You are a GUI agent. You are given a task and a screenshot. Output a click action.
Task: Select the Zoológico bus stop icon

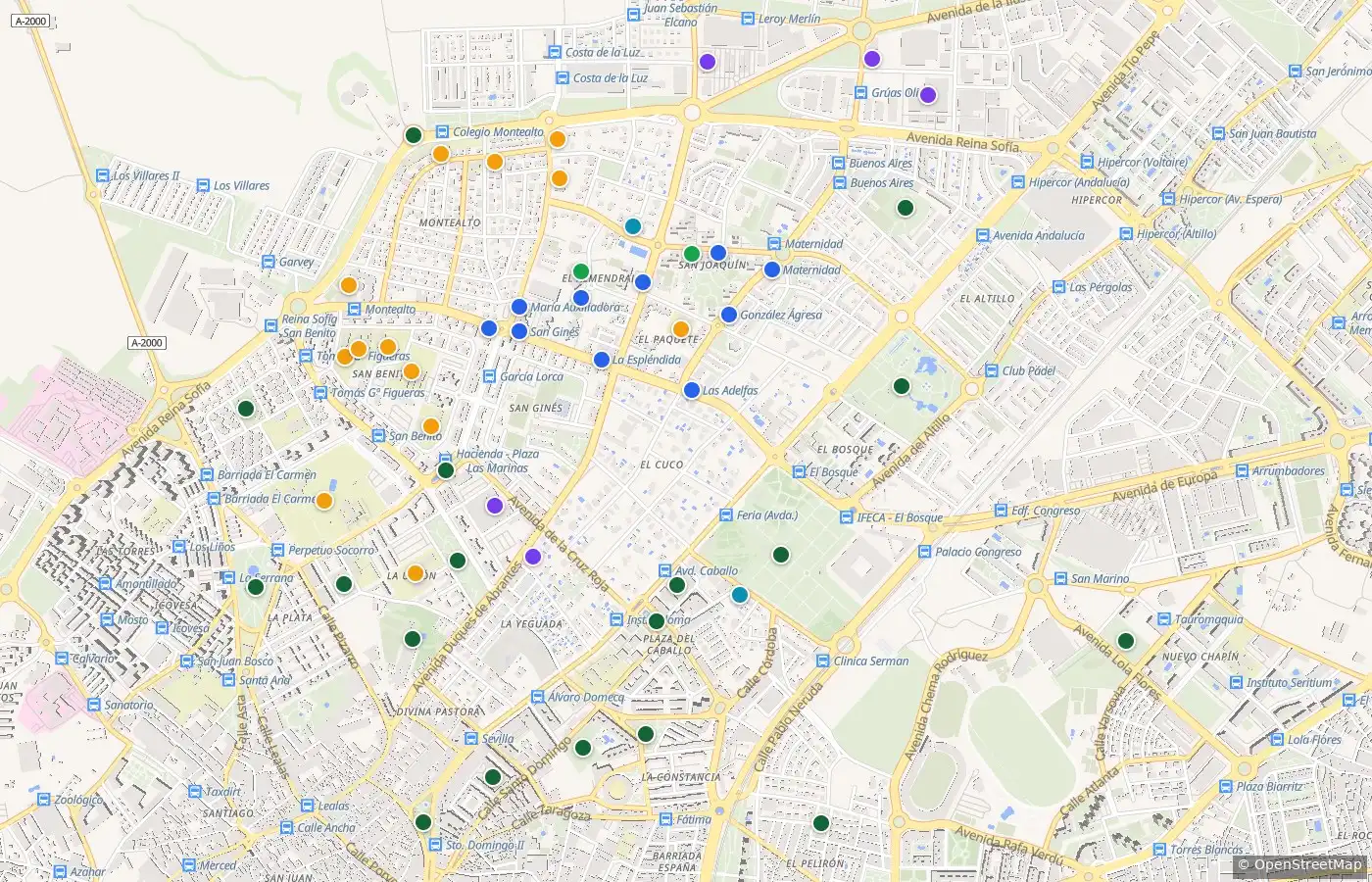point(42,800)
